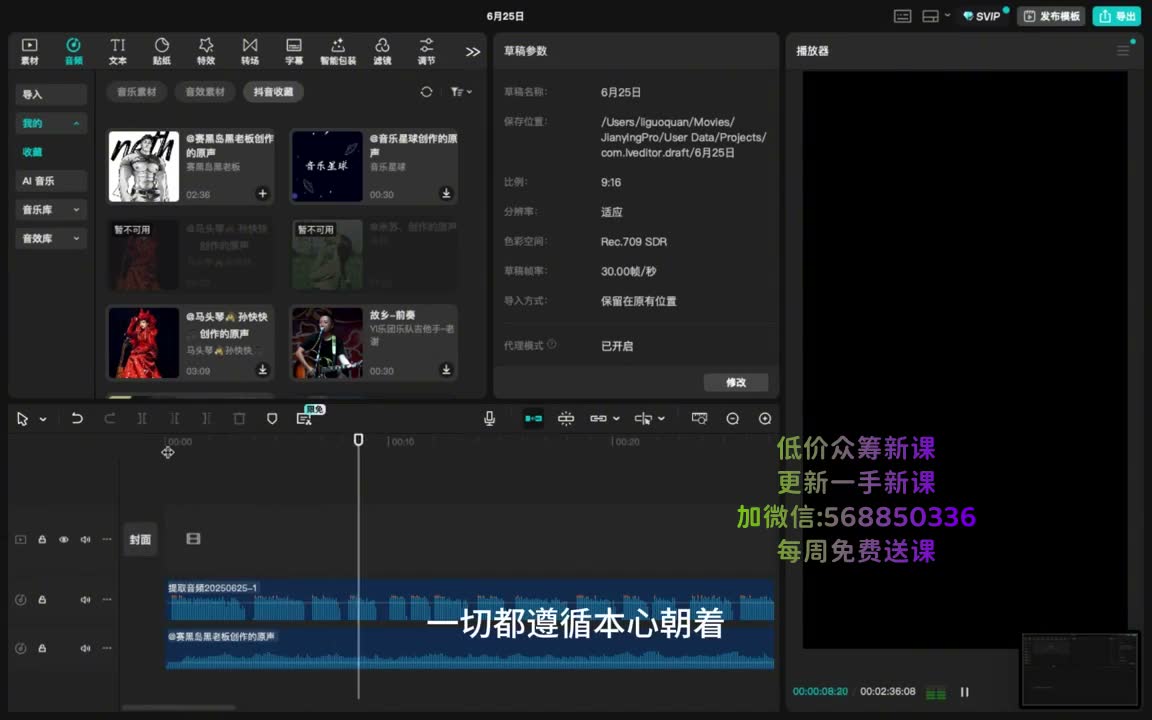
Task: Open the 调节 adjustment tab
Action: click(426, 51)
